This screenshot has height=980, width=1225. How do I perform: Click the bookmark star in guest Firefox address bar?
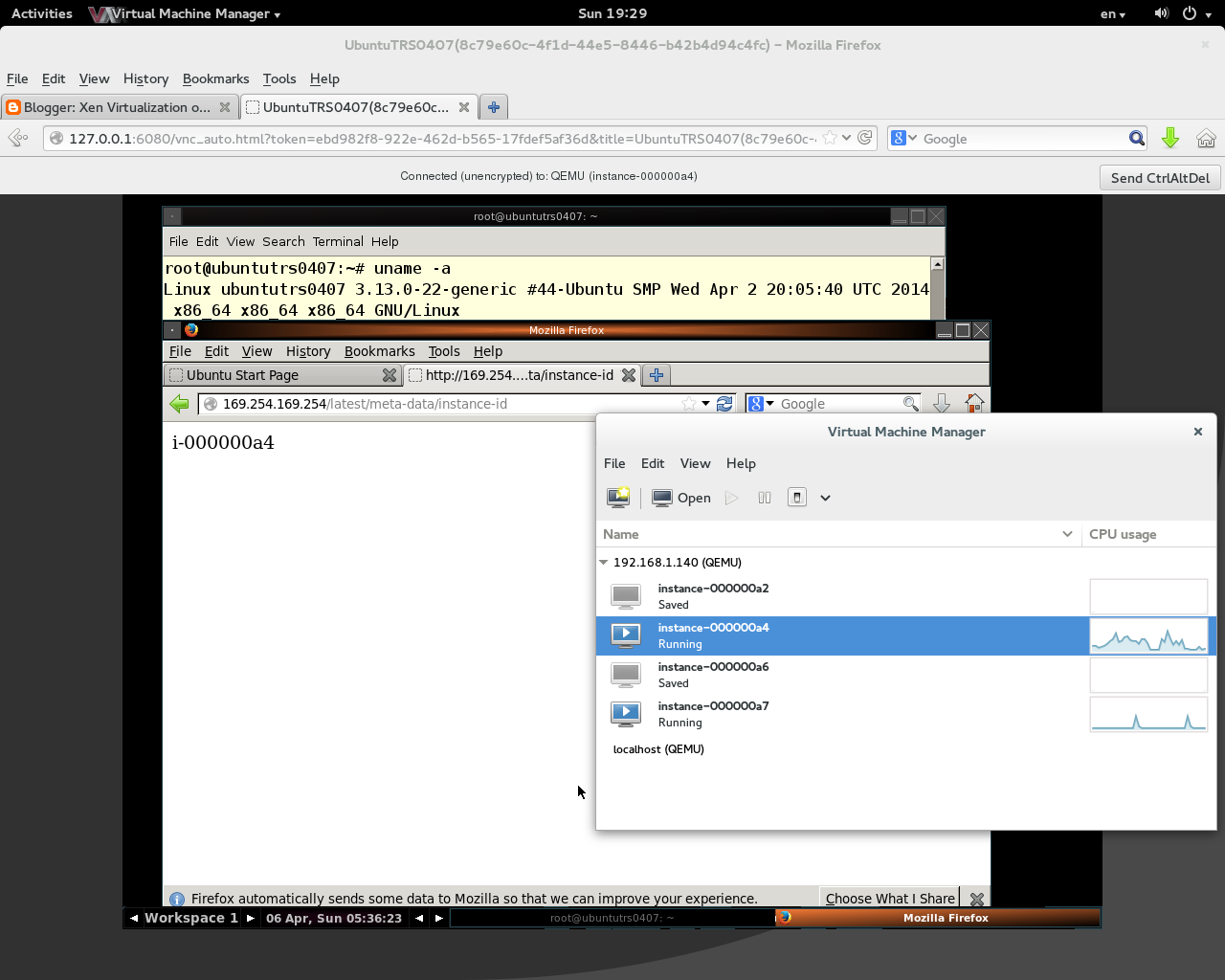(x=689, y=404)
